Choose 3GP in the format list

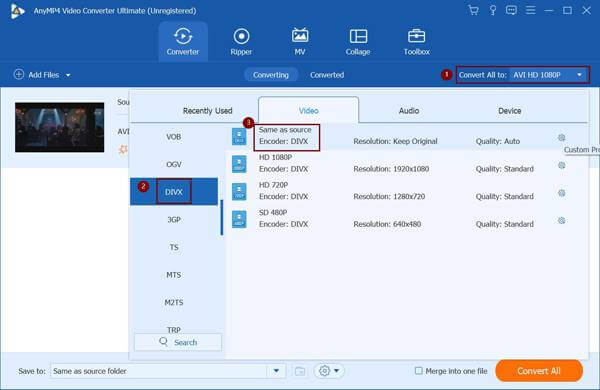[x=174, y=219]
